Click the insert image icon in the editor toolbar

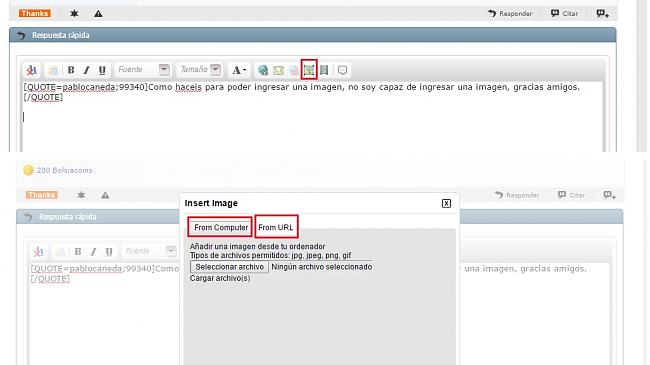309,70
